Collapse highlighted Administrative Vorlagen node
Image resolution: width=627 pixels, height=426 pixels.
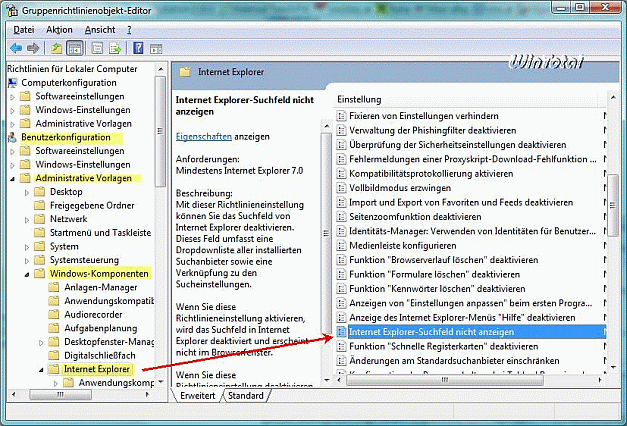point(12,179)
